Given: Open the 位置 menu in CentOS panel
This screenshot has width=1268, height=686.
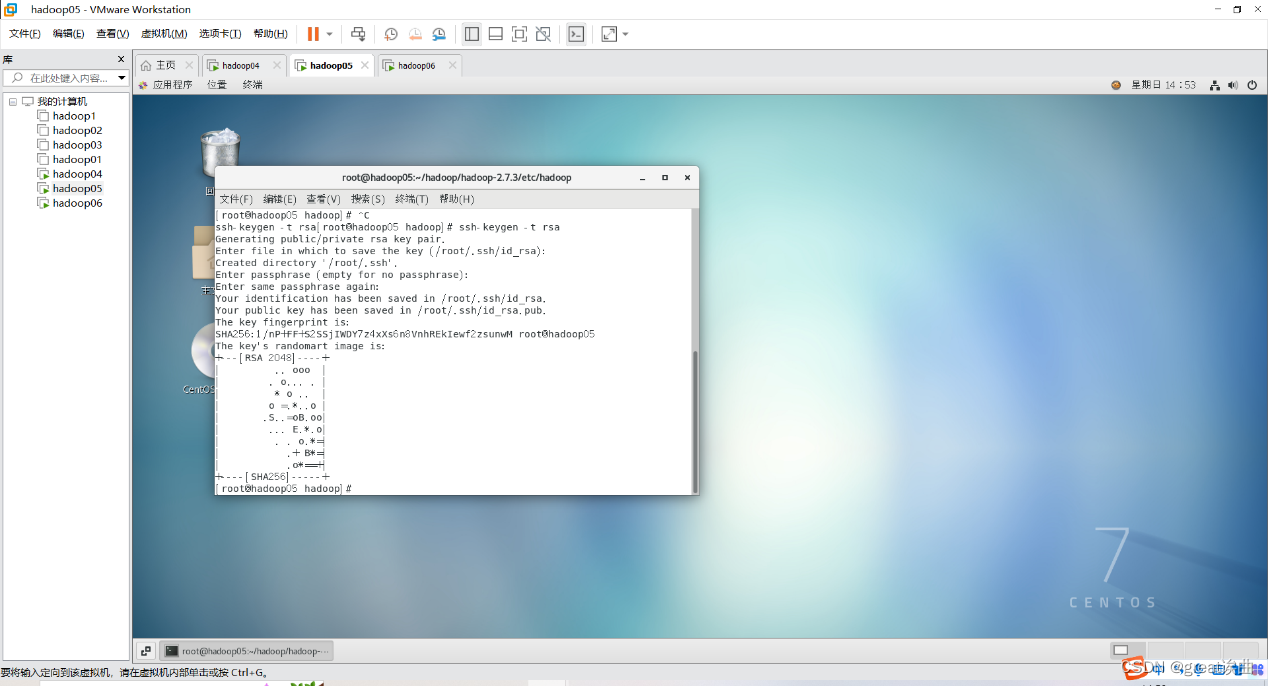Looking at the screenshot, I should (x=217, y=85).
